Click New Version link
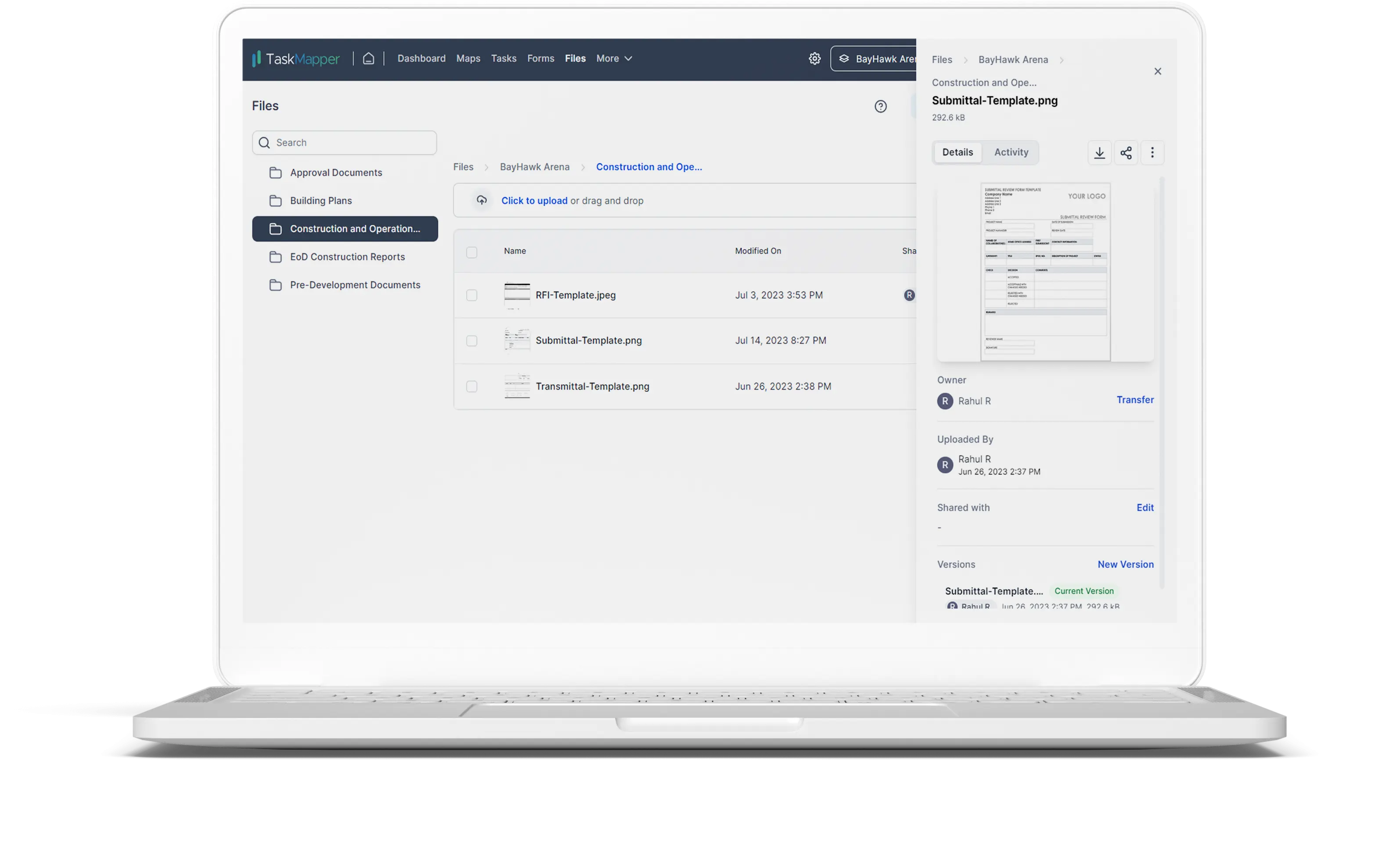 tap(1125, 564)
